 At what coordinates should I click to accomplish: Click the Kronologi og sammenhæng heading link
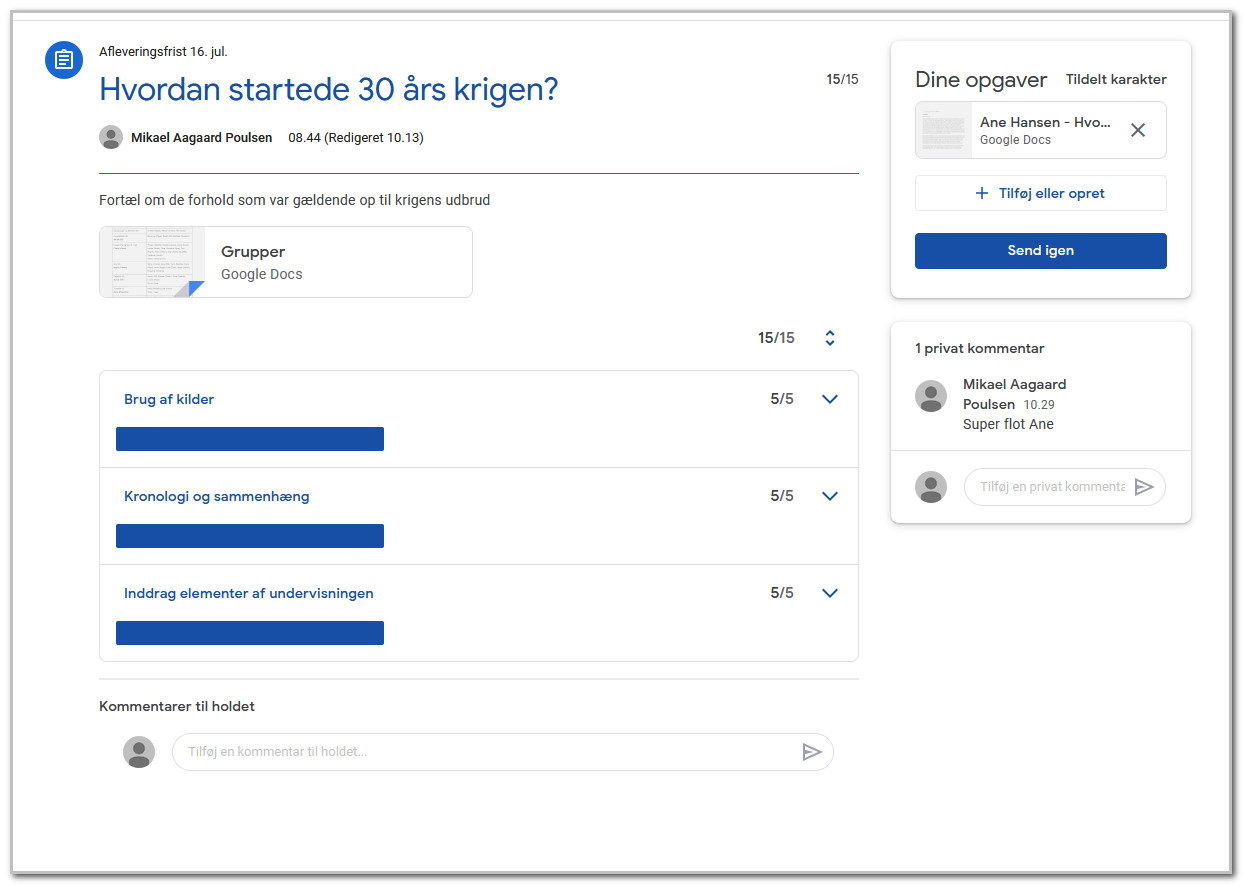pos(217,496)
